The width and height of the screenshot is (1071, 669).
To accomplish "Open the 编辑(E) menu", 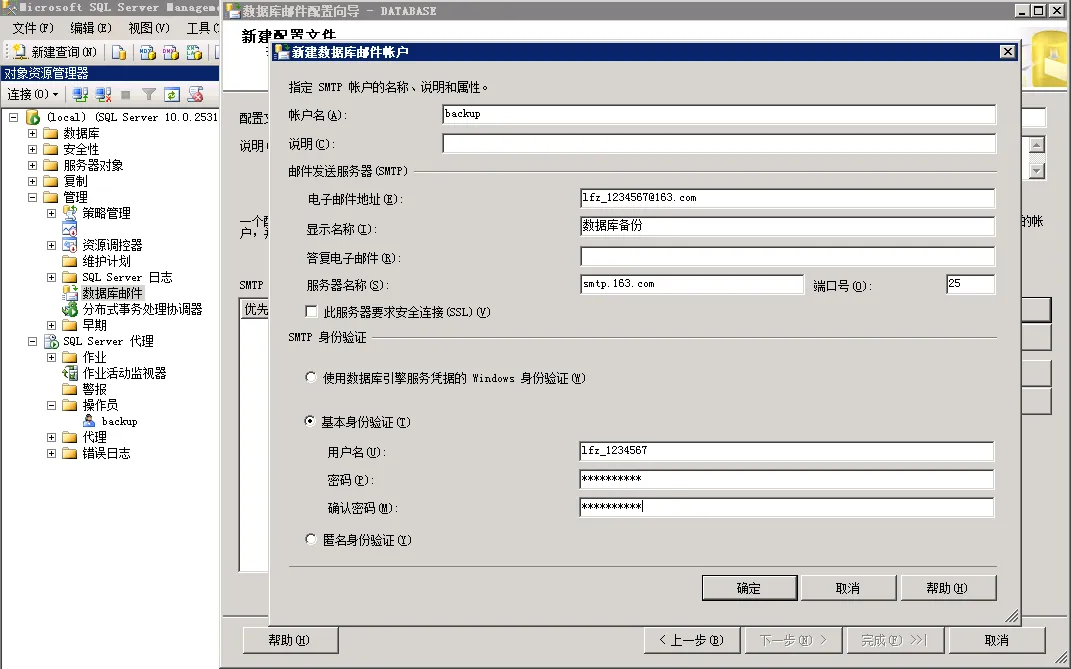I will tap(91, 28).
